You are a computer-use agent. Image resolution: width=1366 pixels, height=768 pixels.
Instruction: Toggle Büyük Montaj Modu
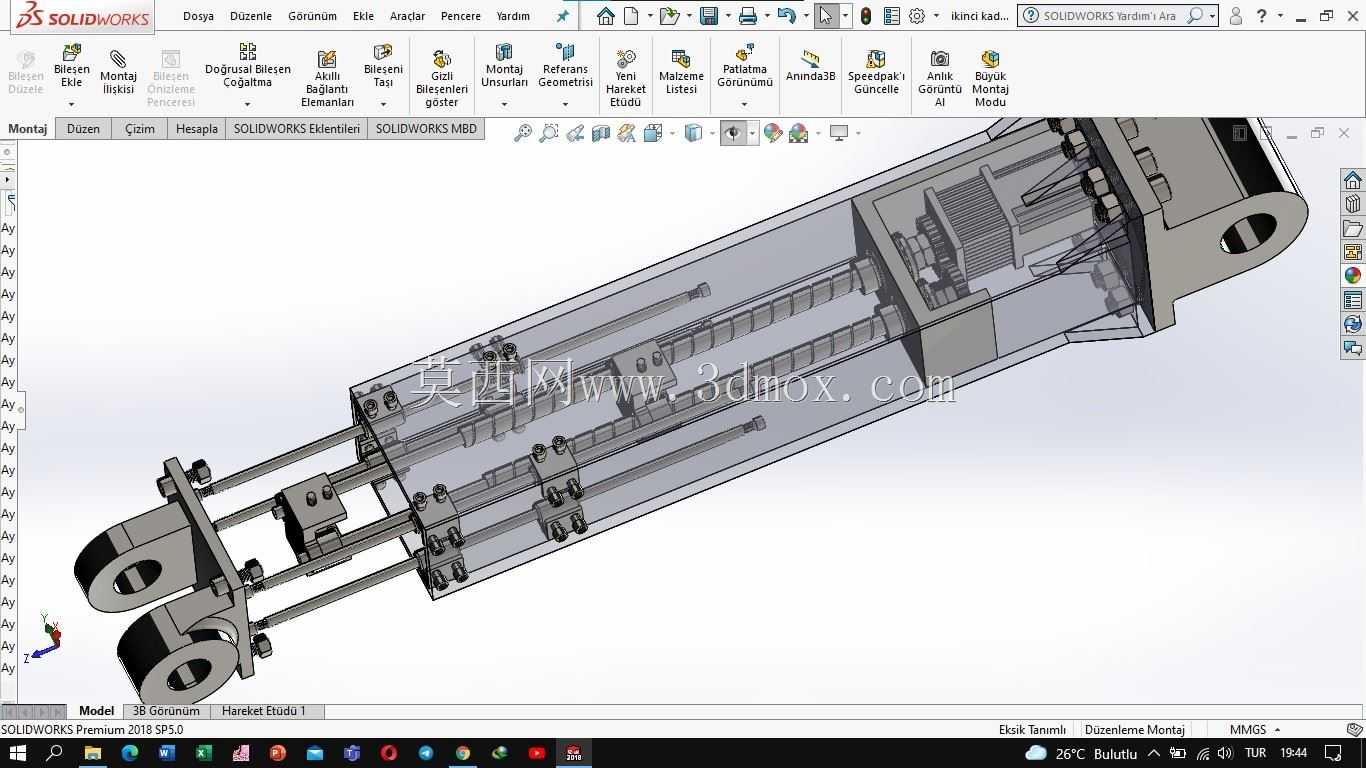point(990,76)
